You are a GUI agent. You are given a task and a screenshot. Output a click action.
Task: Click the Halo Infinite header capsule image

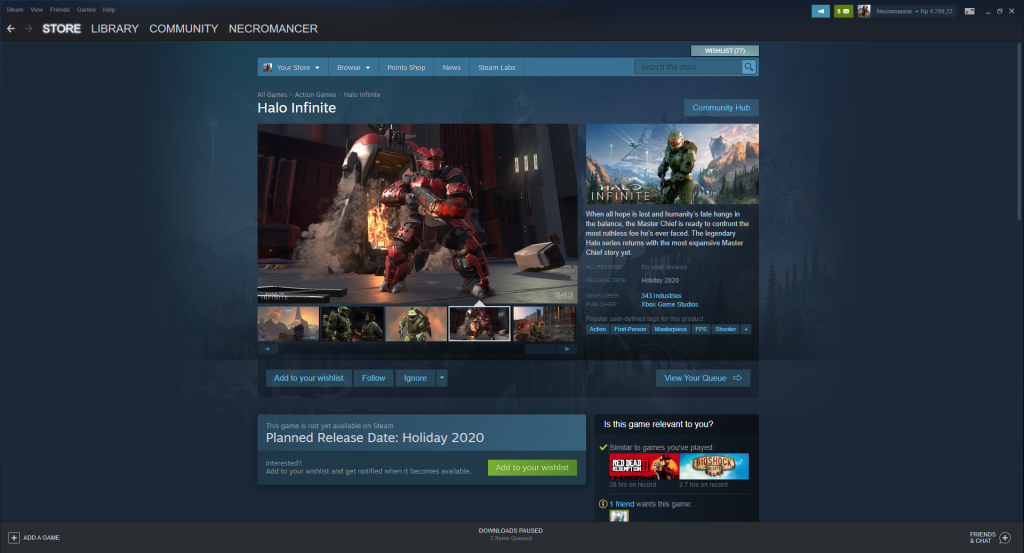pyautogui.click(x=672, y=164)
